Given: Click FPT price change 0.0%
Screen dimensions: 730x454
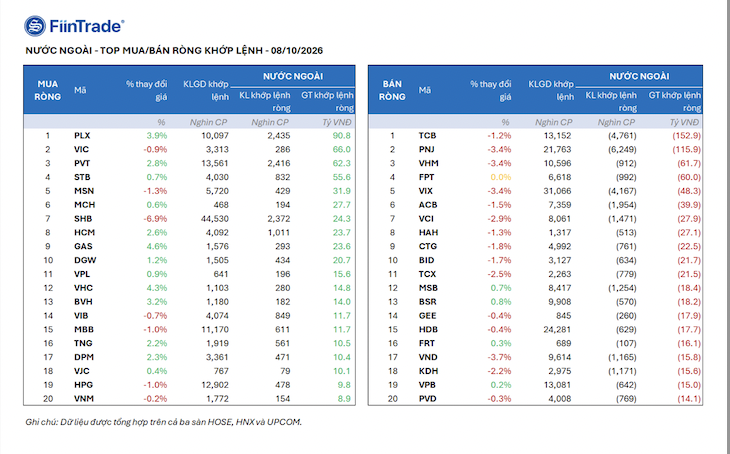Looking at the screenshot, I should click(x=501, y=177).
